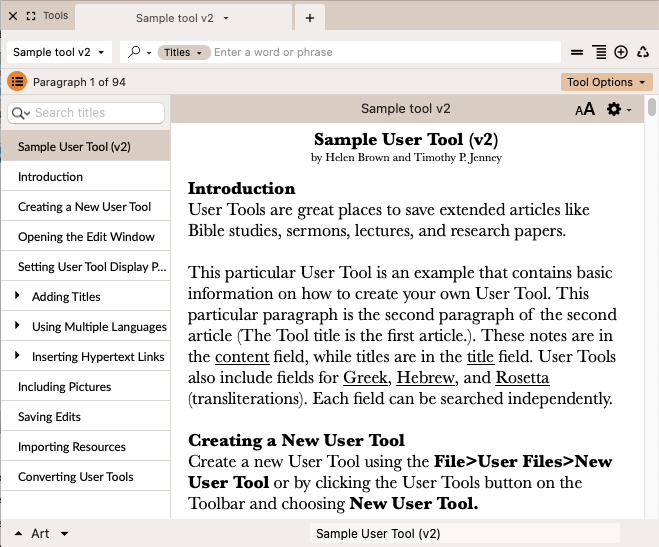This screenshot has width=659, height=547.
Task: Click the two-line equals icon
Action: click(x=577, y=52)
